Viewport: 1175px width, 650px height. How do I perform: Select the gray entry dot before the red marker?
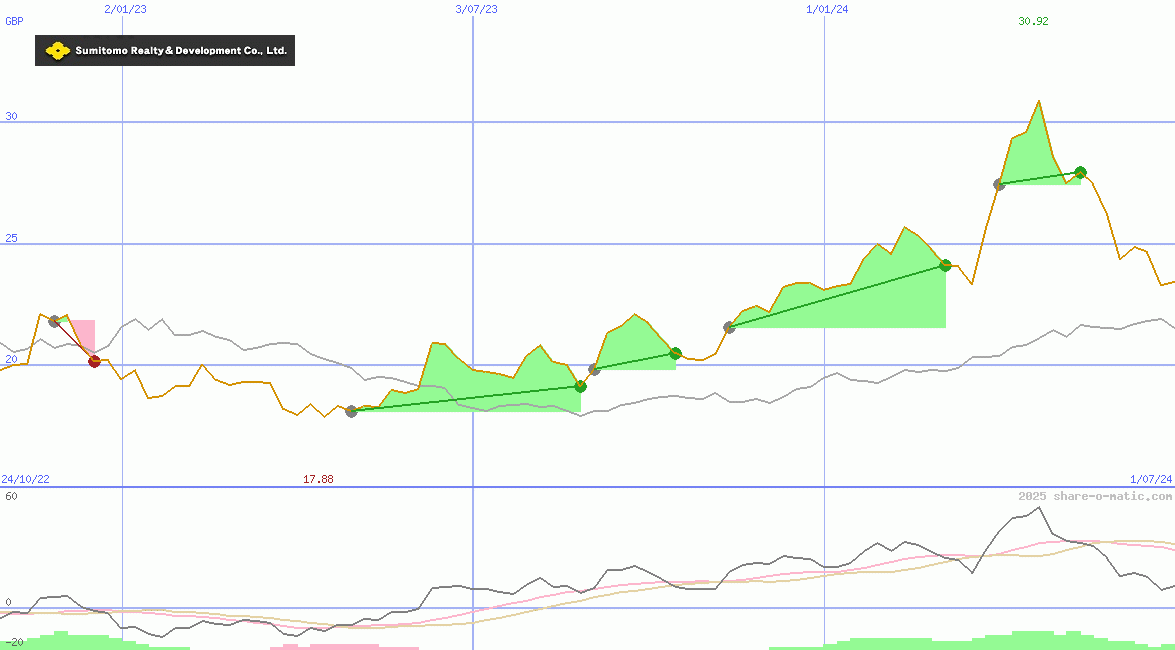pyautogui.click(x=54, y=321)
